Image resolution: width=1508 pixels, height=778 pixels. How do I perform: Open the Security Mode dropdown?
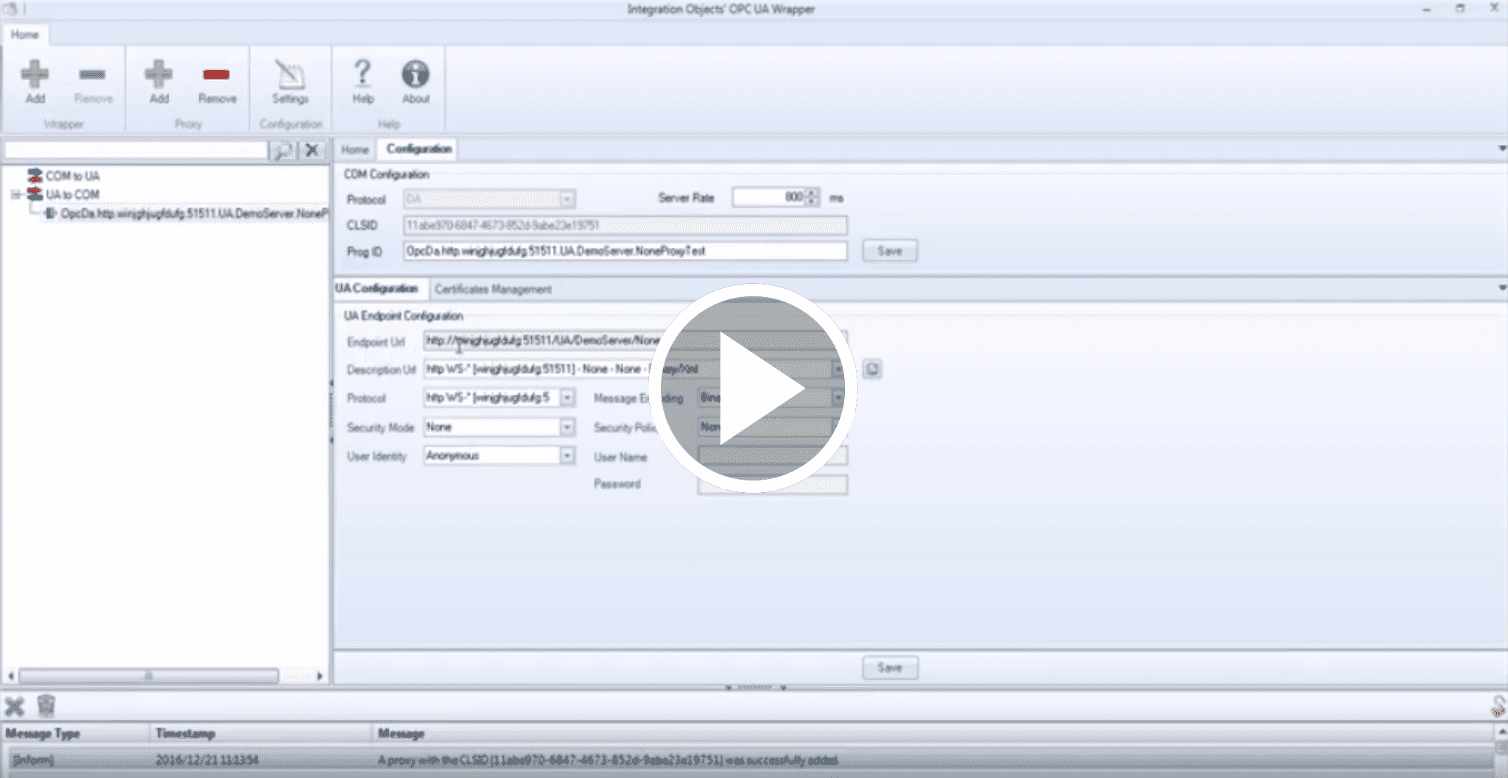click(568, 427)
